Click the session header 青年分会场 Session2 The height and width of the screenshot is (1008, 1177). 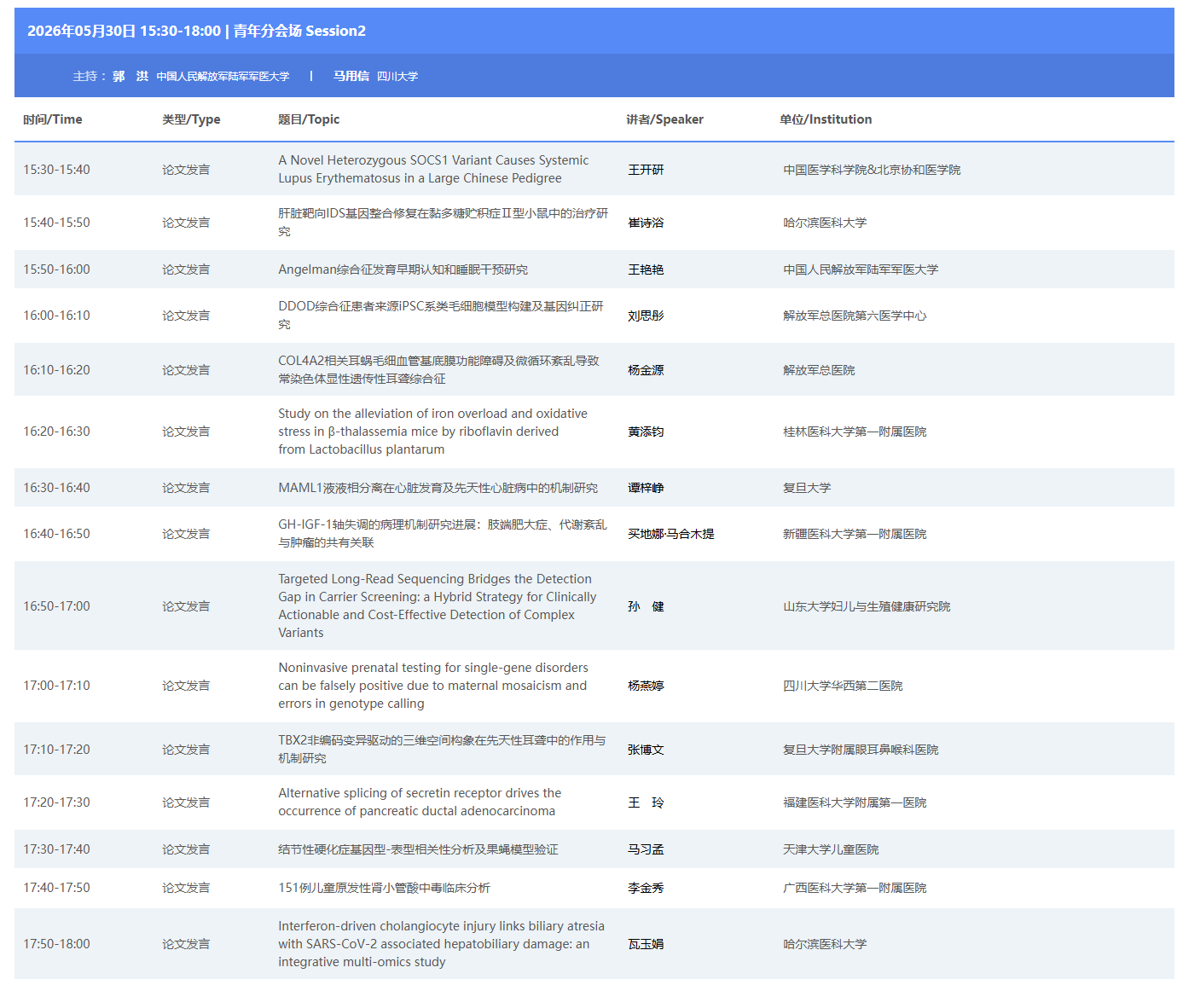[x=299, y=31]
